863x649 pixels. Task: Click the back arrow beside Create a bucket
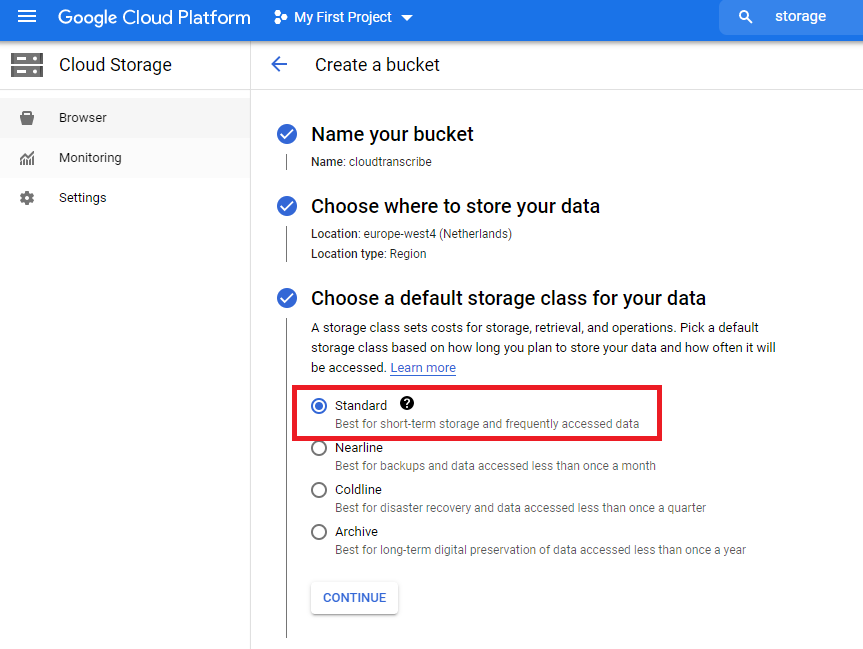[279, 65]
